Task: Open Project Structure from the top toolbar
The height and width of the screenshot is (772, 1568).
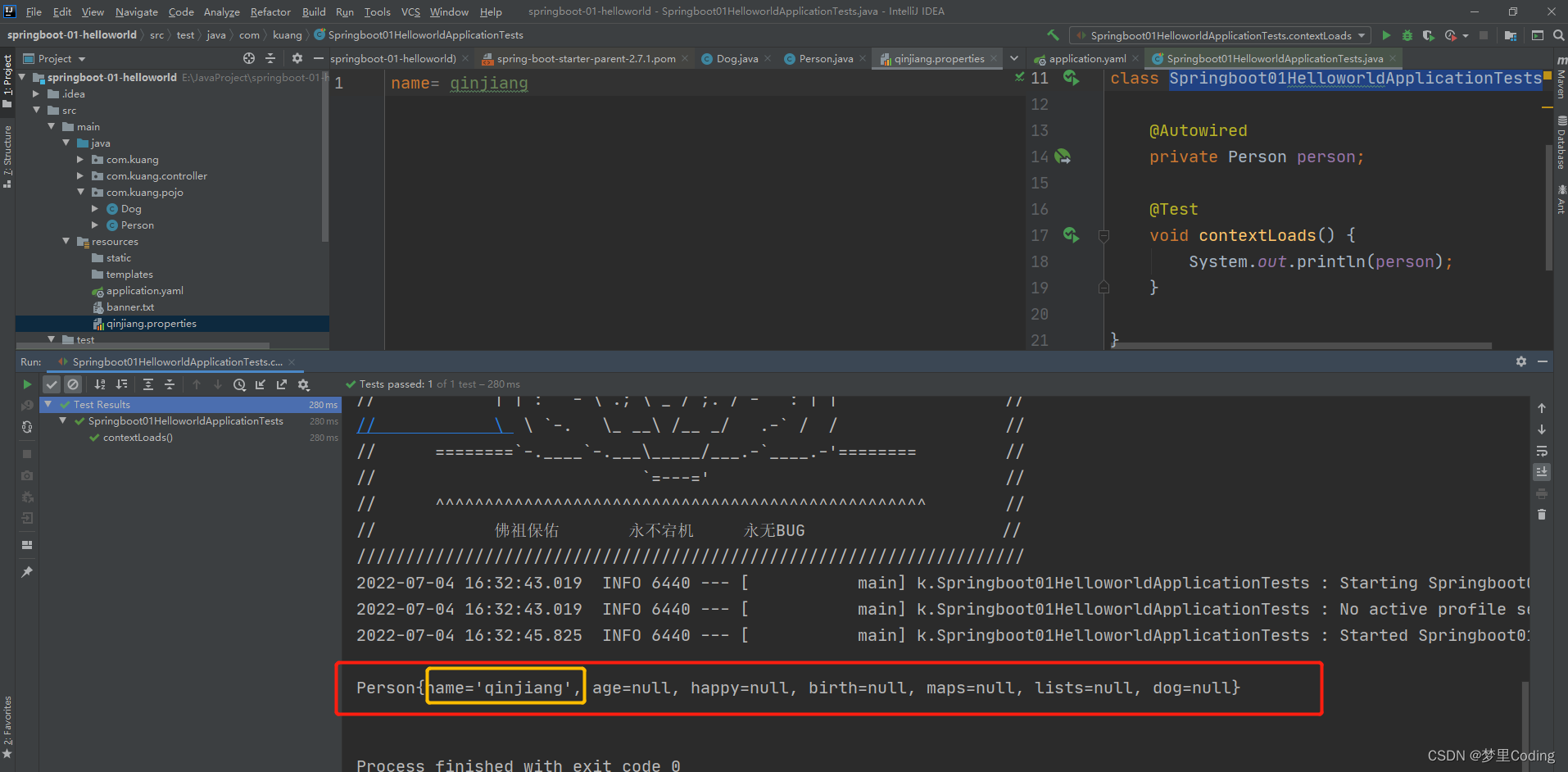Action: pos(1511,35)
